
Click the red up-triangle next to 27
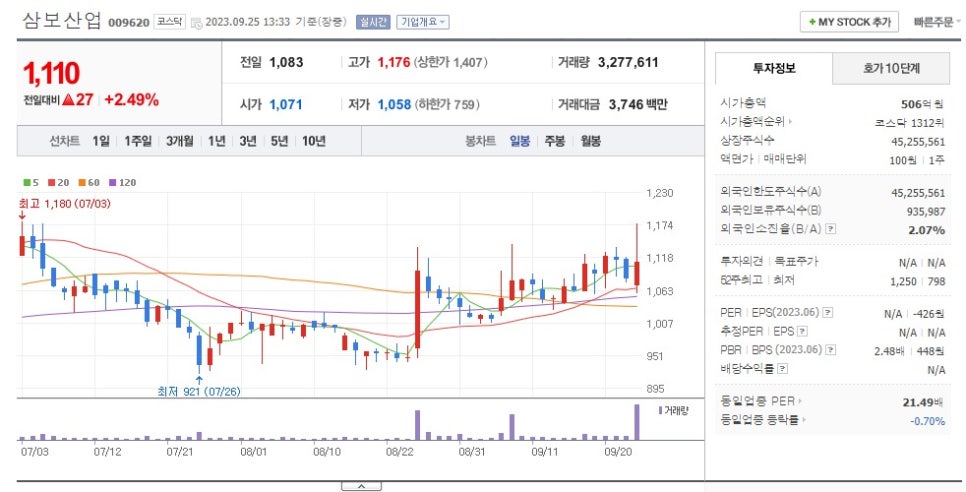point(68,99)
